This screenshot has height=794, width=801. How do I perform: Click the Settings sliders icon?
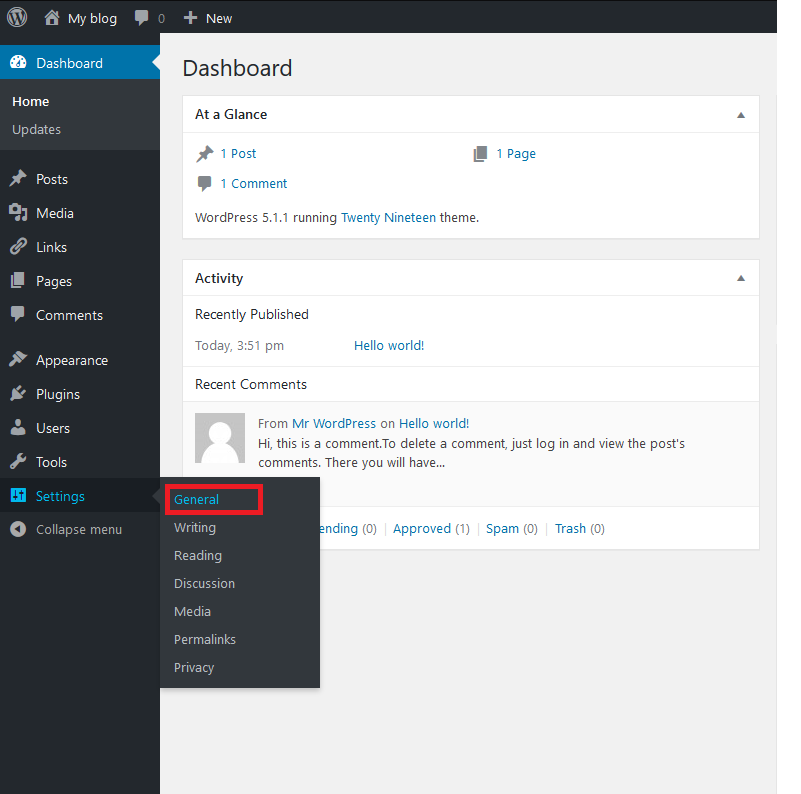coord(18,495)
